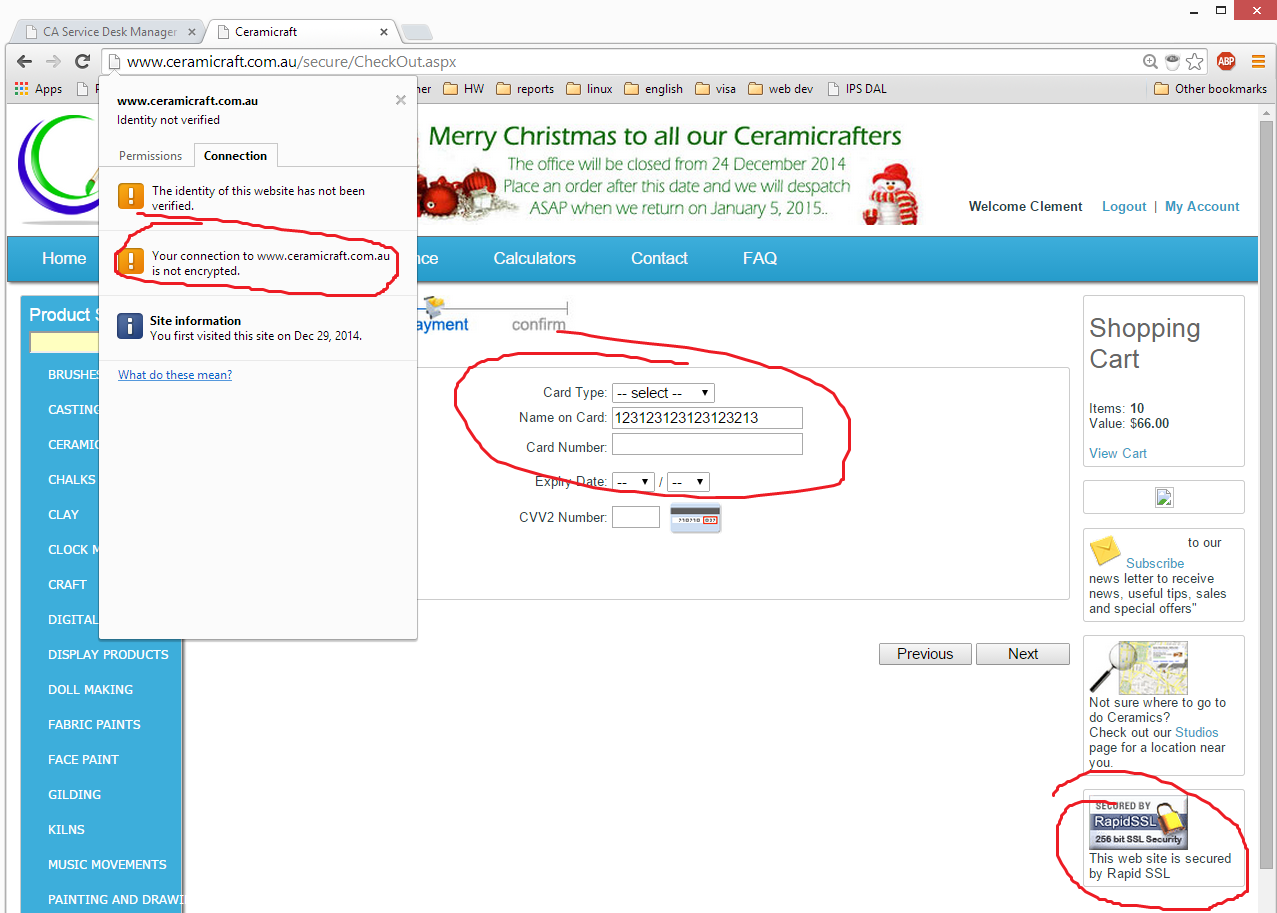Reload the page with refresh icon

83,61
